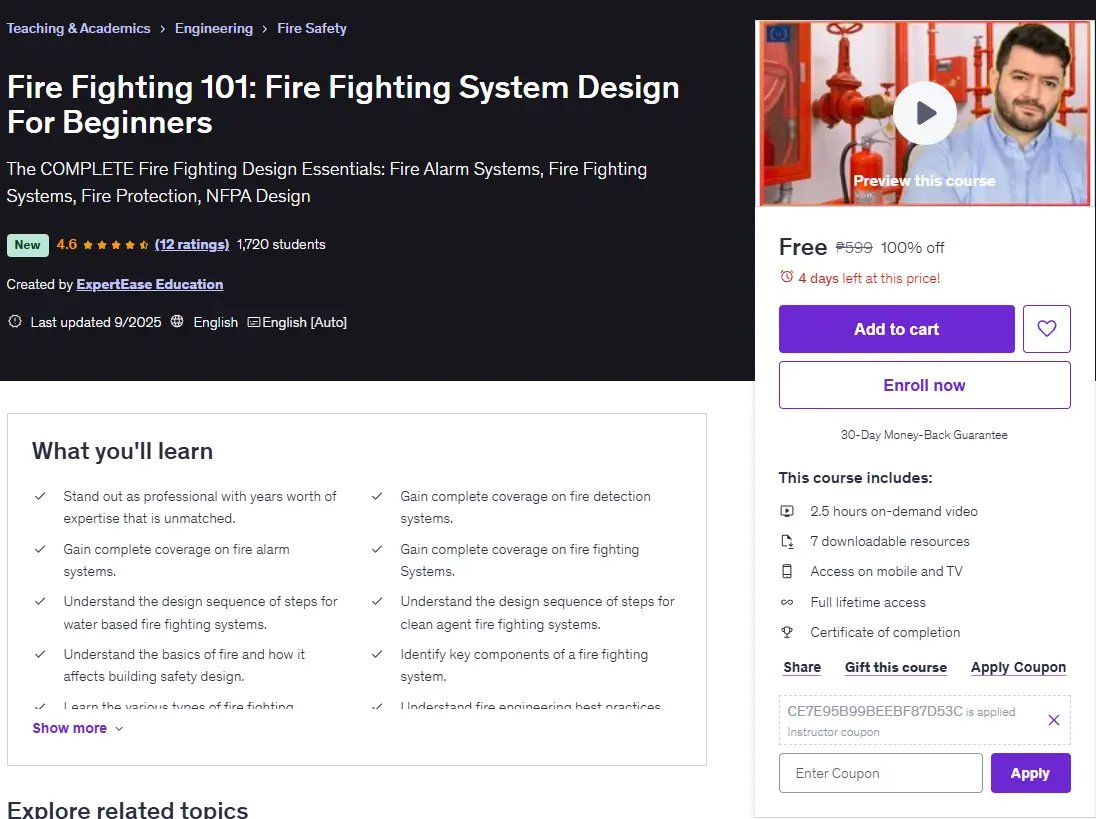Viewport: 1096px width, 819px height.
Task: Click the chevron beside Show more
Action: point(119,729)
